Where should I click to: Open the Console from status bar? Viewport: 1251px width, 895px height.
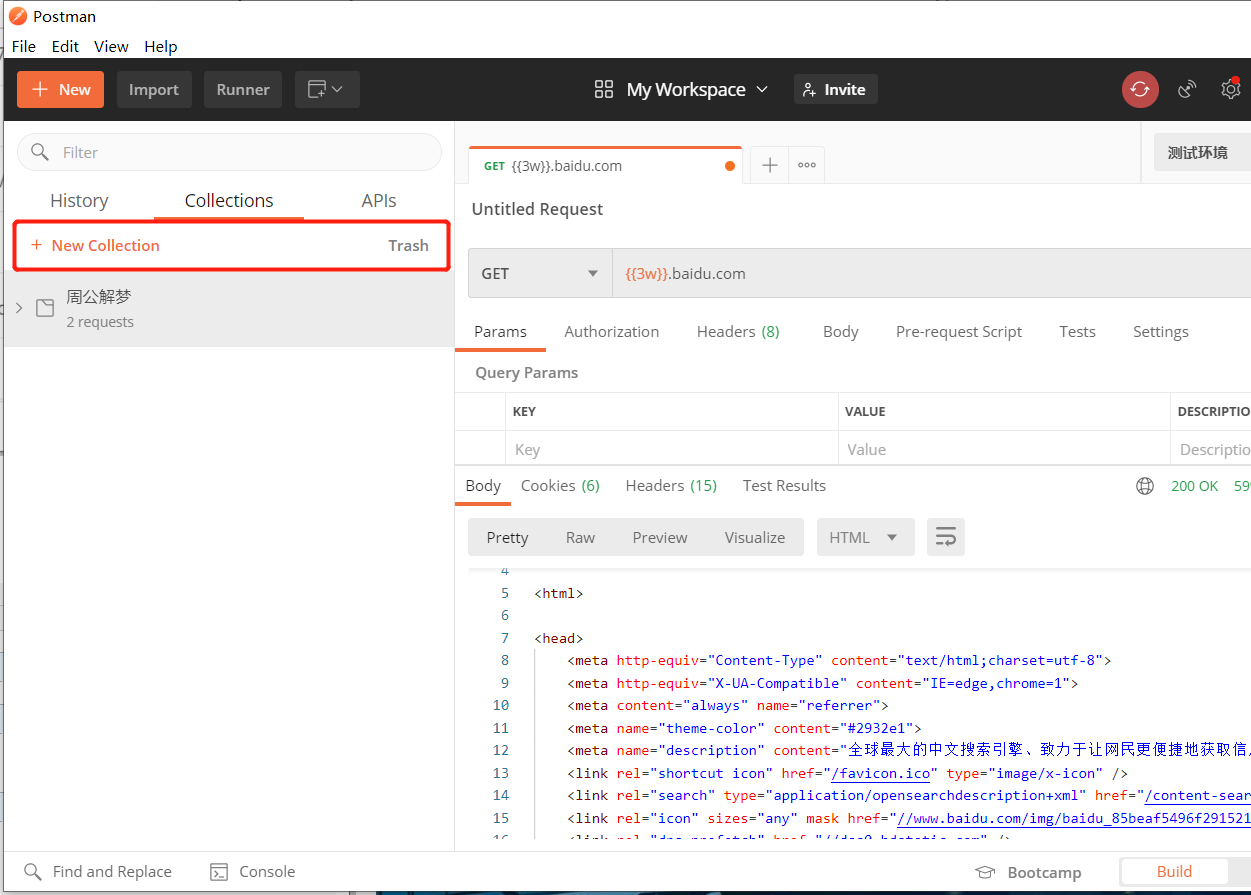253,872
